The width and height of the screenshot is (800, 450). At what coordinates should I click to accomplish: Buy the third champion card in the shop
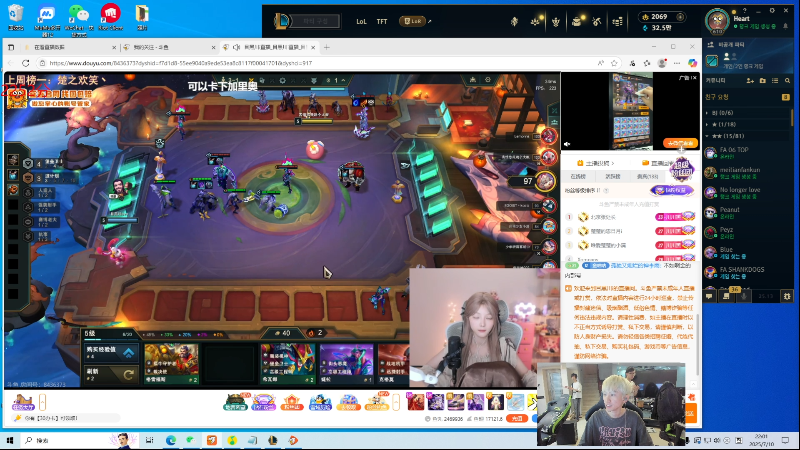pos(288,364)
